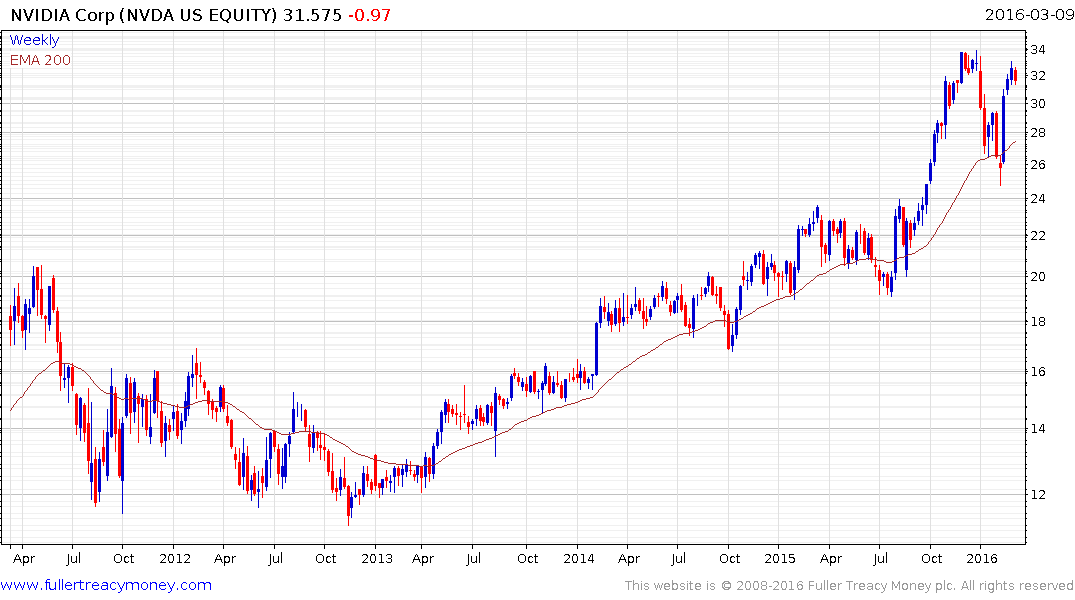Viewport: 1075px width, 600px height.
Task: Click the 2016 year label on time axis
Action: [x=982, y=558]
